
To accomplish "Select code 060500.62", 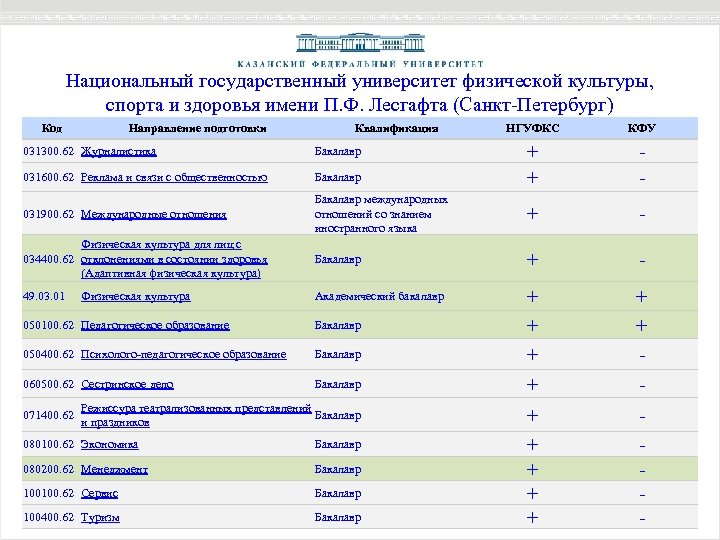I will (49, 384).
